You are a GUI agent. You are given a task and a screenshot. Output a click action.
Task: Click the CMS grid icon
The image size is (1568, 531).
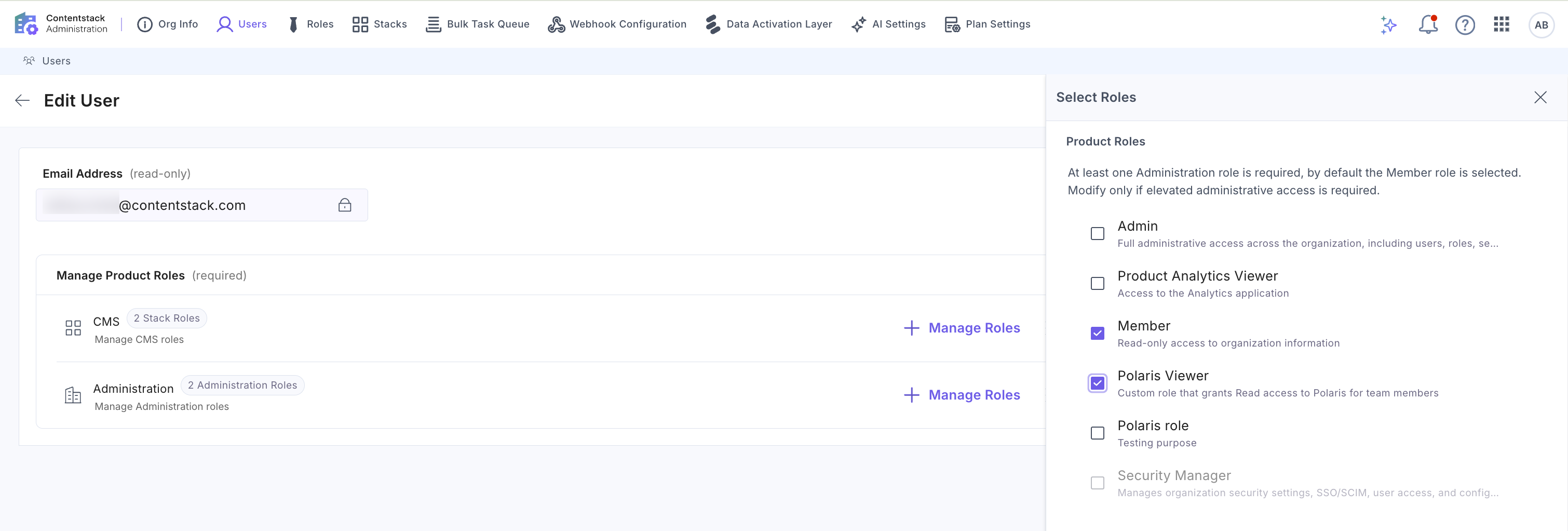click(x=73, y=328)
